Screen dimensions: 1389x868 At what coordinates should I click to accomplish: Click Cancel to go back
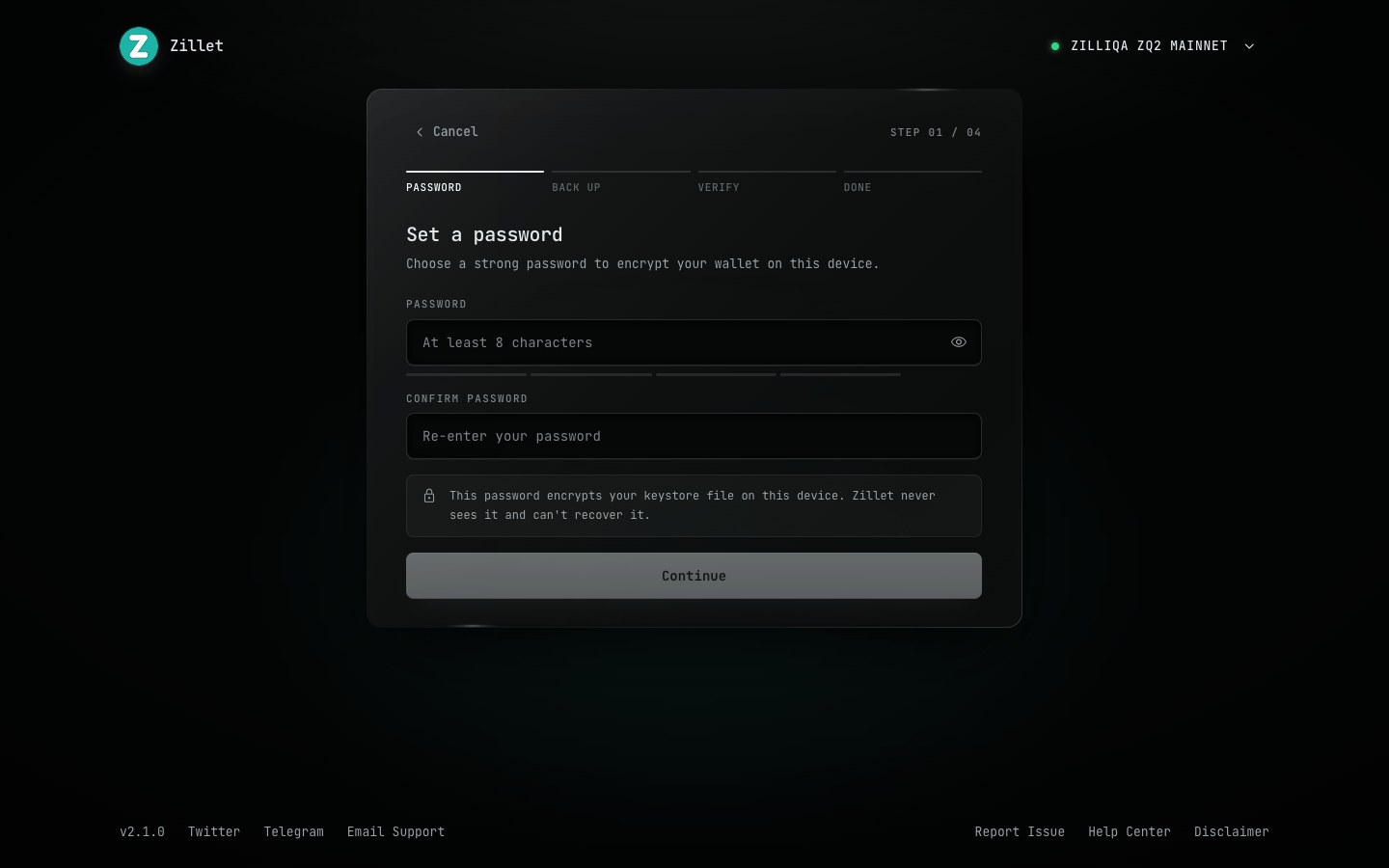(447, 132)
